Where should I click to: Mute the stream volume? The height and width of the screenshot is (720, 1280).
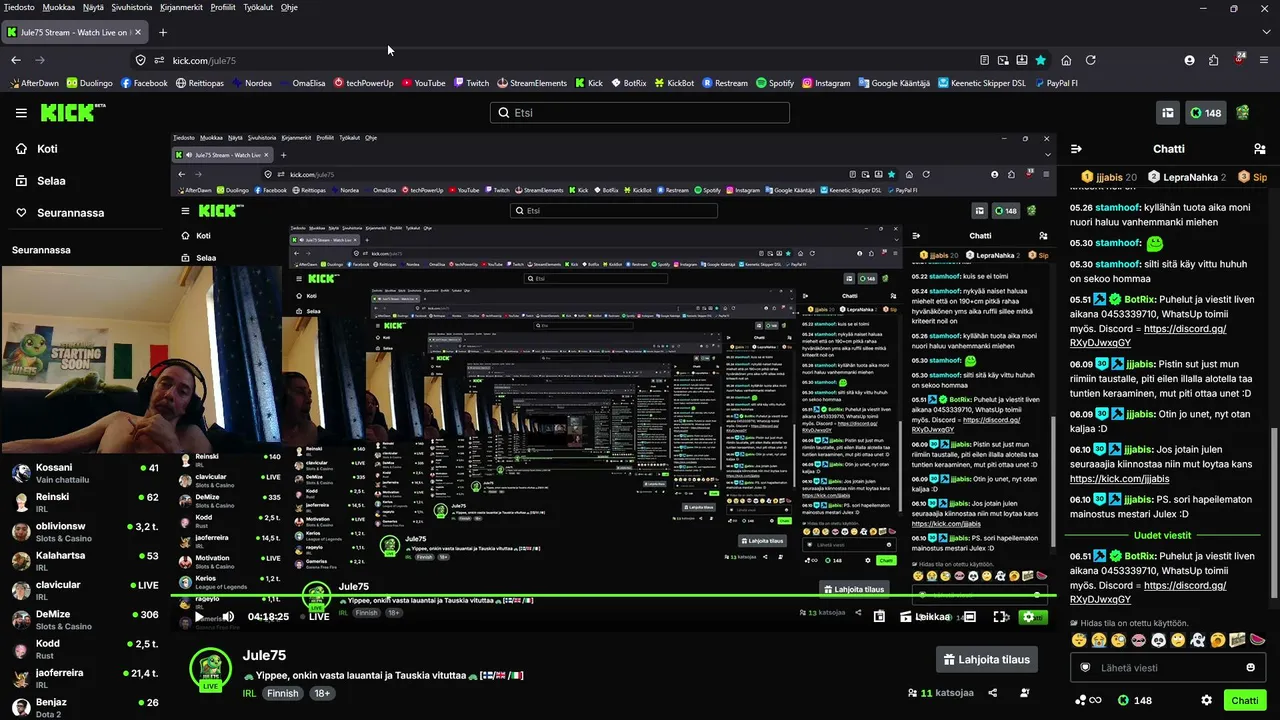[228, 617]
